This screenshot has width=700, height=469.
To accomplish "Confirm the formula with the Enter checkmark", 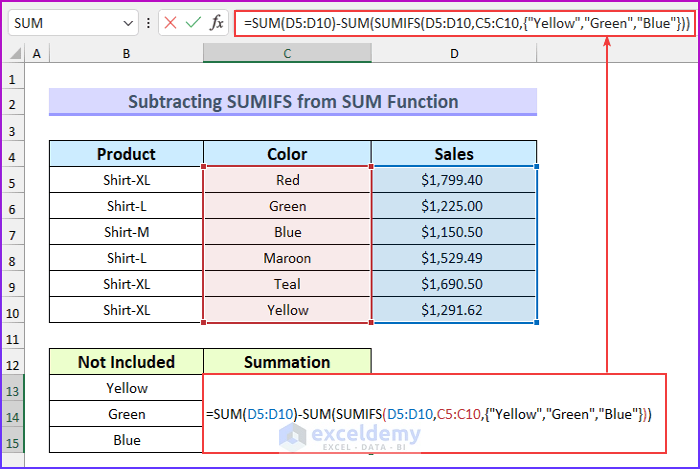I will tap(194, 23).
